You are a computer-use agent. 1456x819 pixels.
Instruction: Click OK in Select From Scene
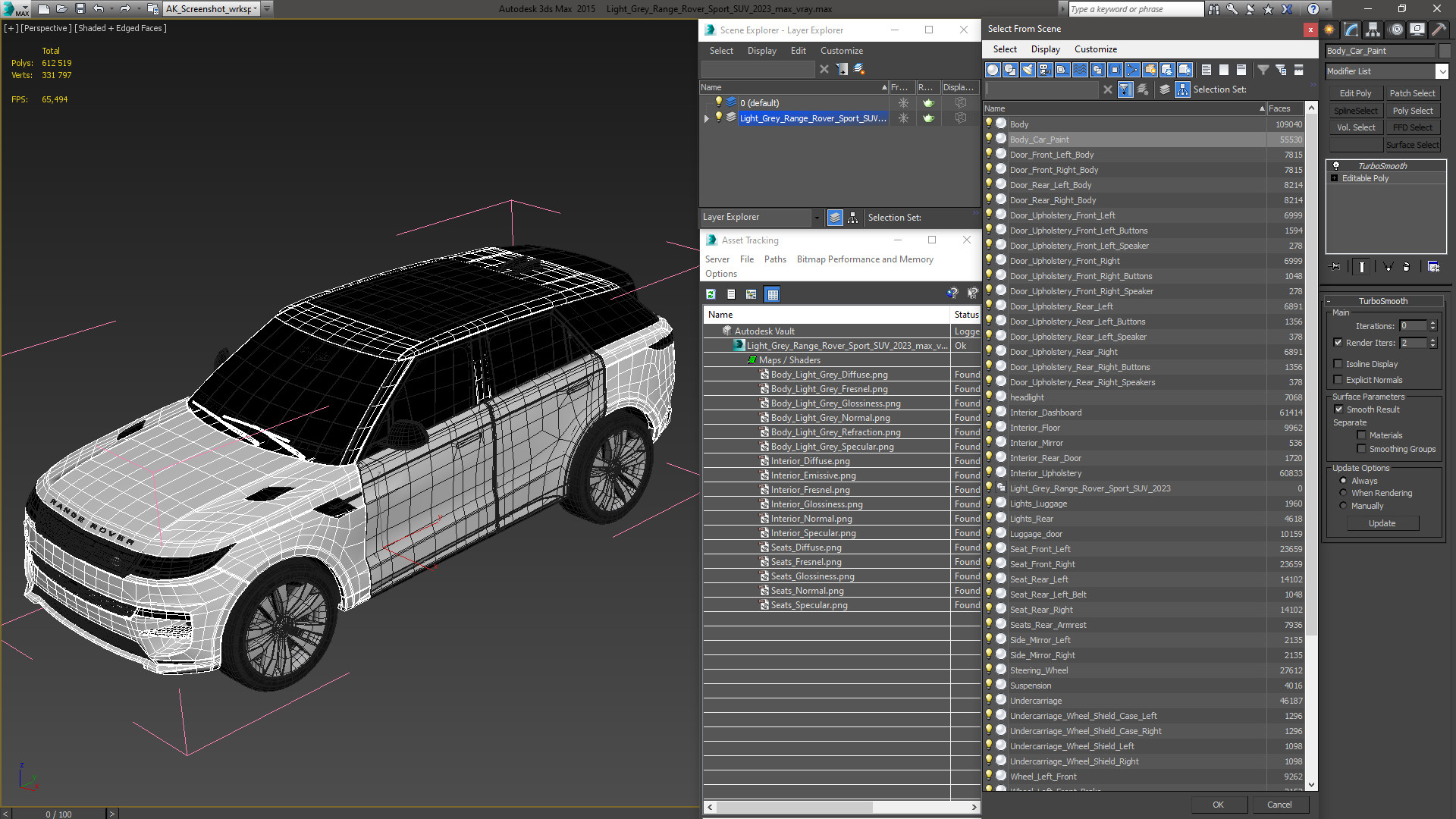(1218, 805)
